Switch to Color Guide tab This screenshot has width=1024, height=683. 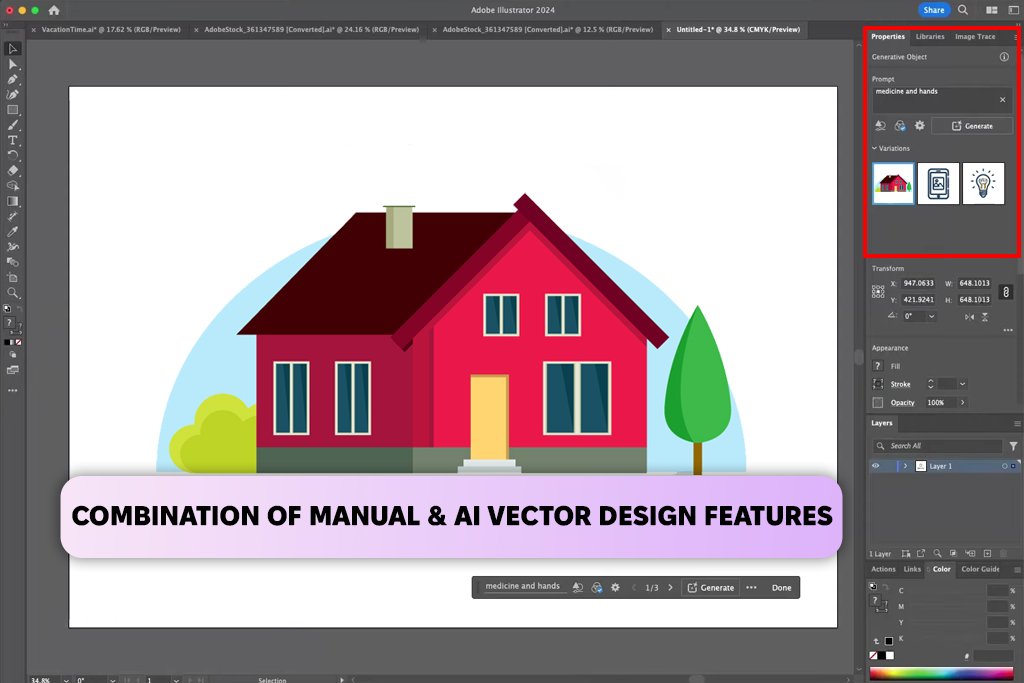[980, 569]
